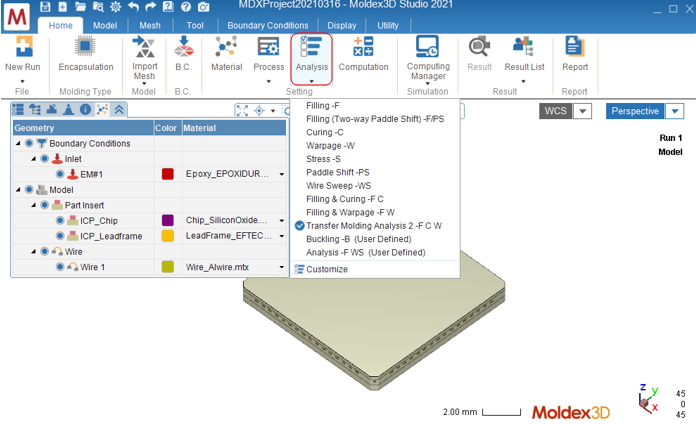Image resolution: width=696 pixels, height=424 pixels.
Task: Open Wire_Alwire.mtx material dropdown
Action: pos(281,267)
